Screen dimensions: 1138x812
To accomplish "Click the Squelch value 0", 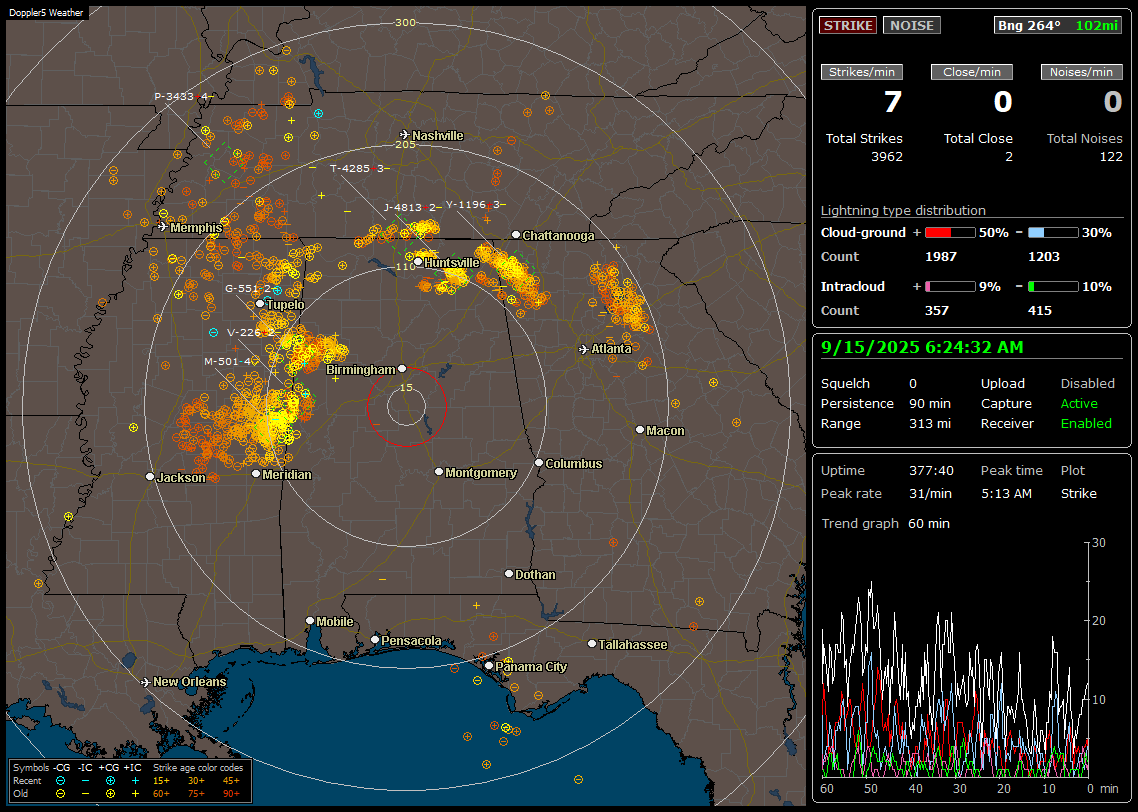I will pos(913,384).
